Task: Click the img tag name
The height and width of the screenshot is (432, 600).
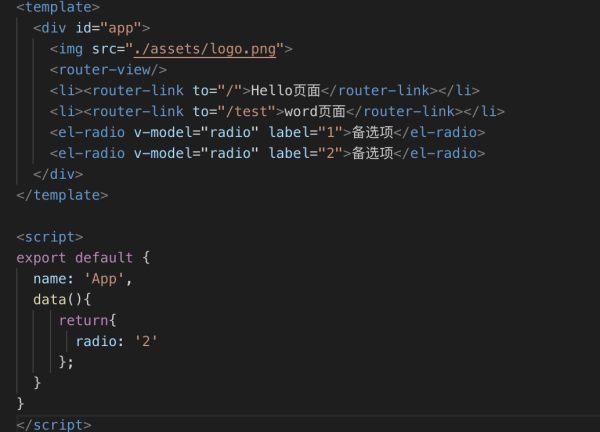Action: click(x=70, y=48)
